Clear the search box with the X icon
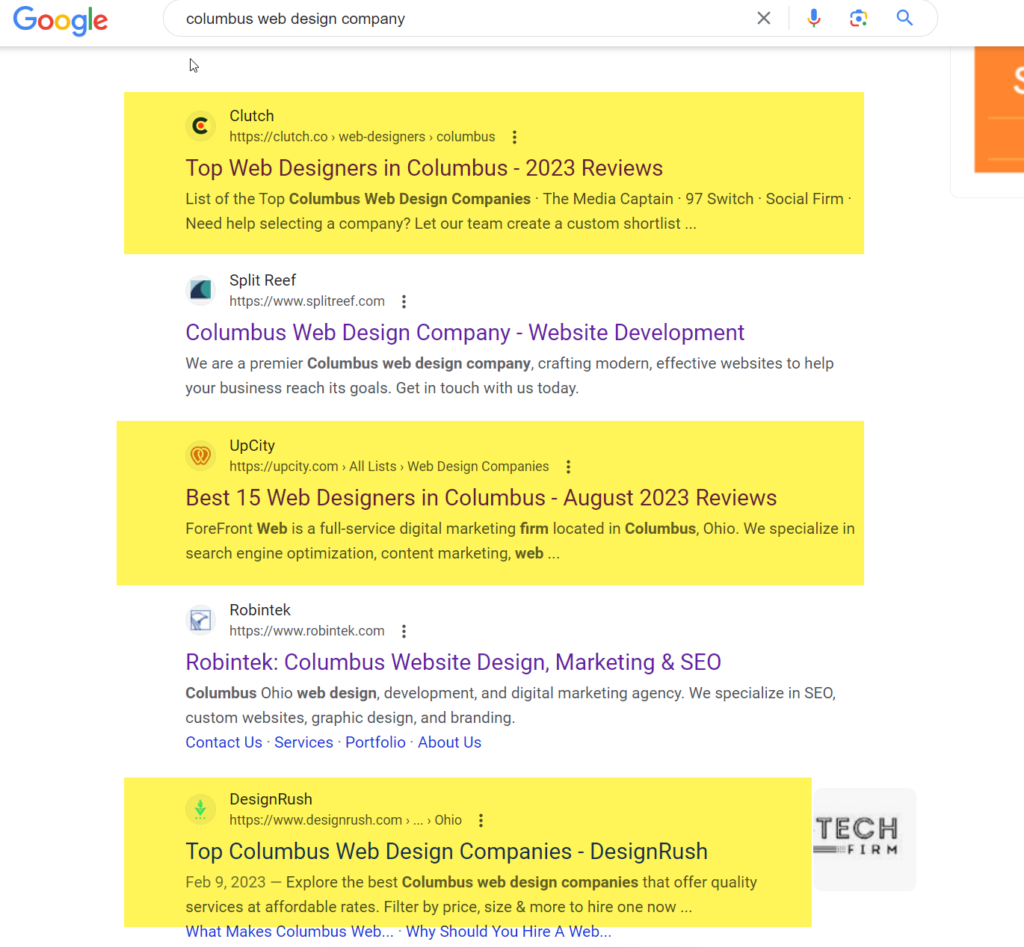Screen dimensions: 1024x948 click(x=763, y=18)
